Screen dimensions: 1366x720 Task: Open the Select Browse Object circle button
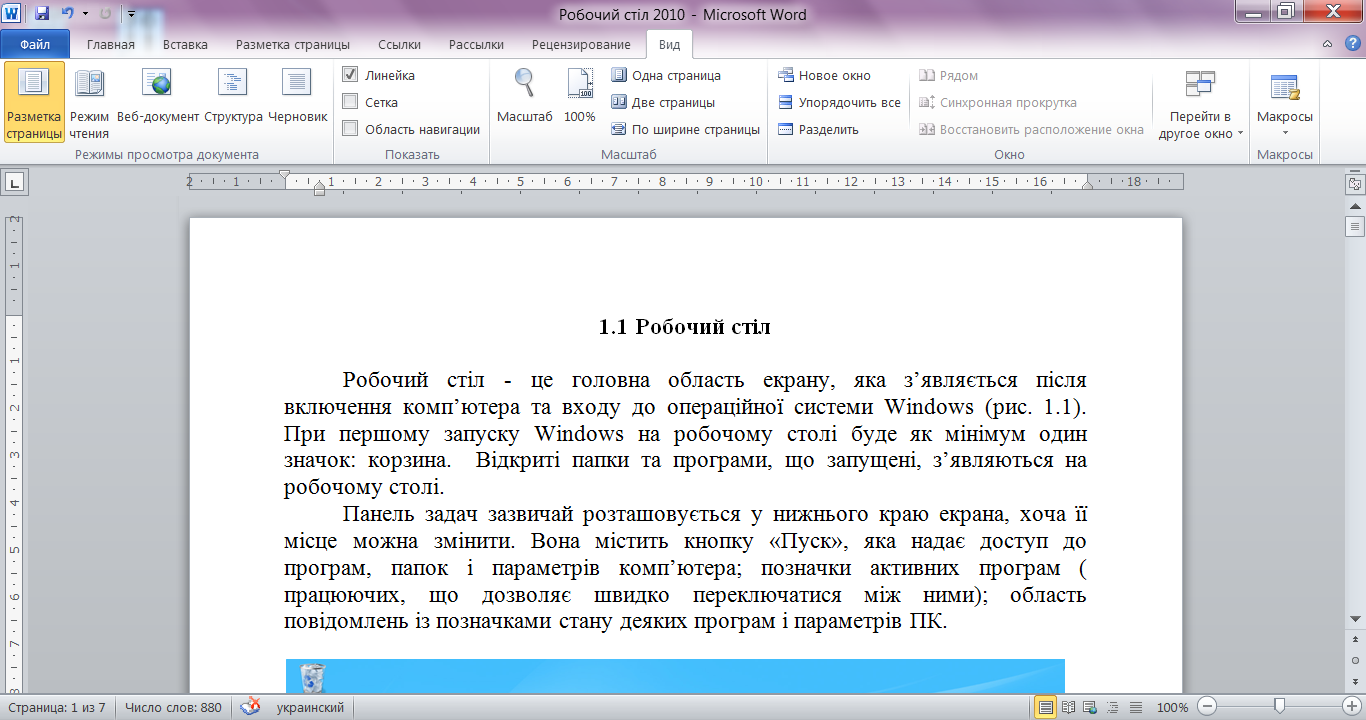tap(1355, 662)
